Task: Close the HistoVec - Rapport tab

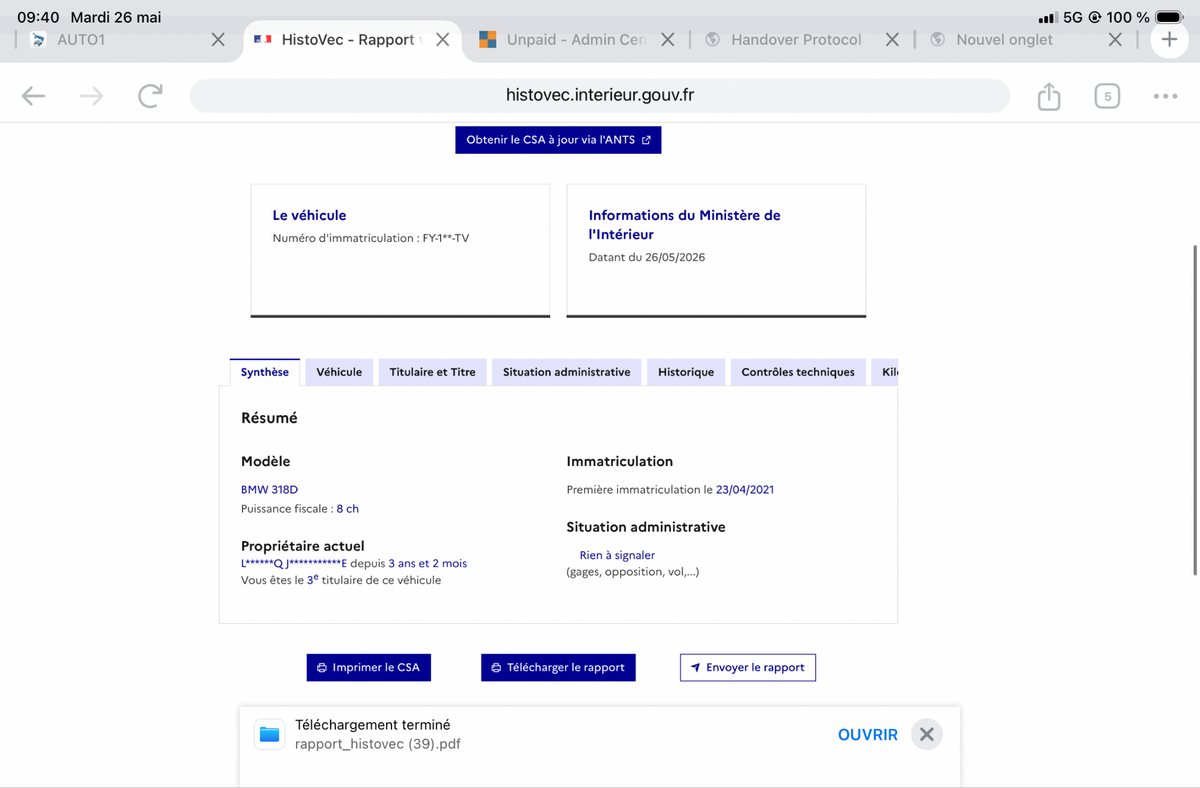Action: coord(442,40)
